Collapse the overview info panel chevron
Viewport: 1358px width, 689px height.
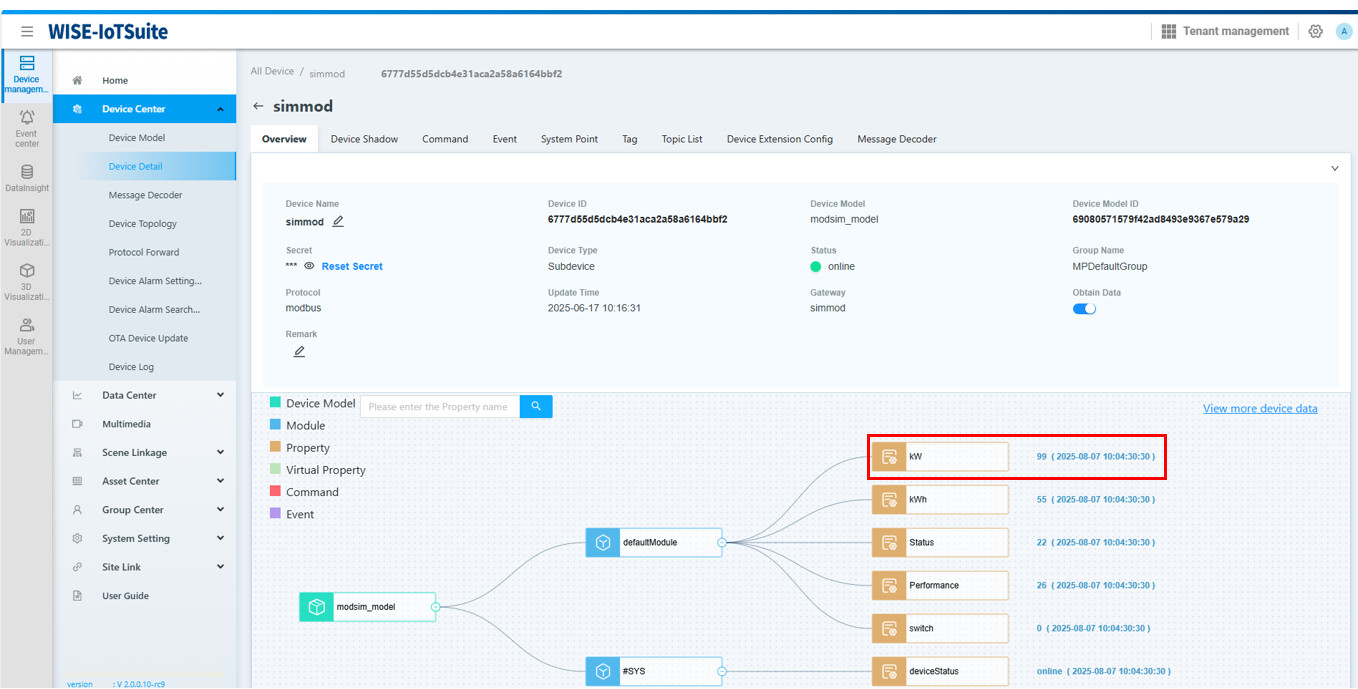point(1334,169)
